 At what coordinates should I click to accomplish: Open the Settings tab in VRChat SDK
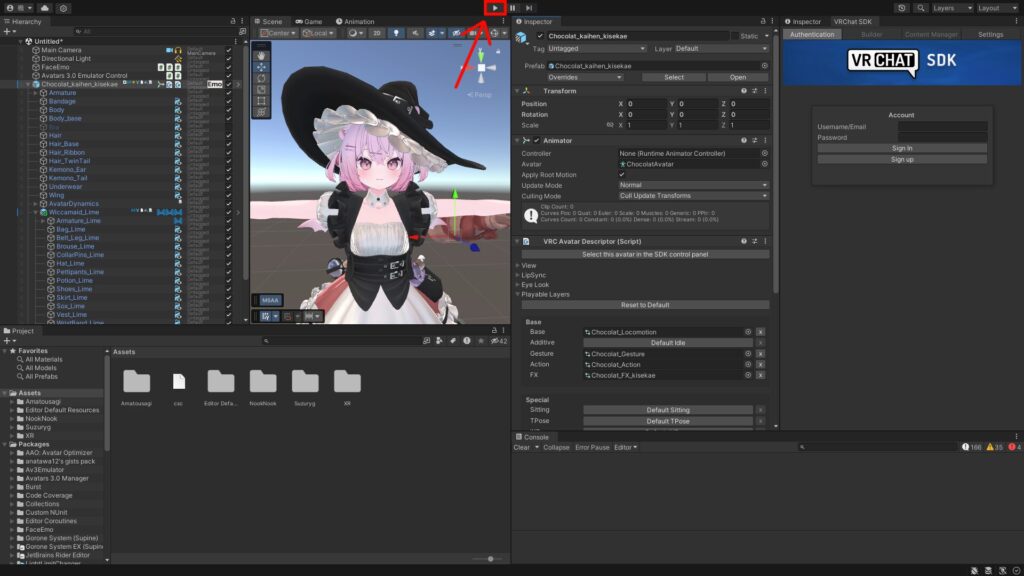(x=990, y=34)
